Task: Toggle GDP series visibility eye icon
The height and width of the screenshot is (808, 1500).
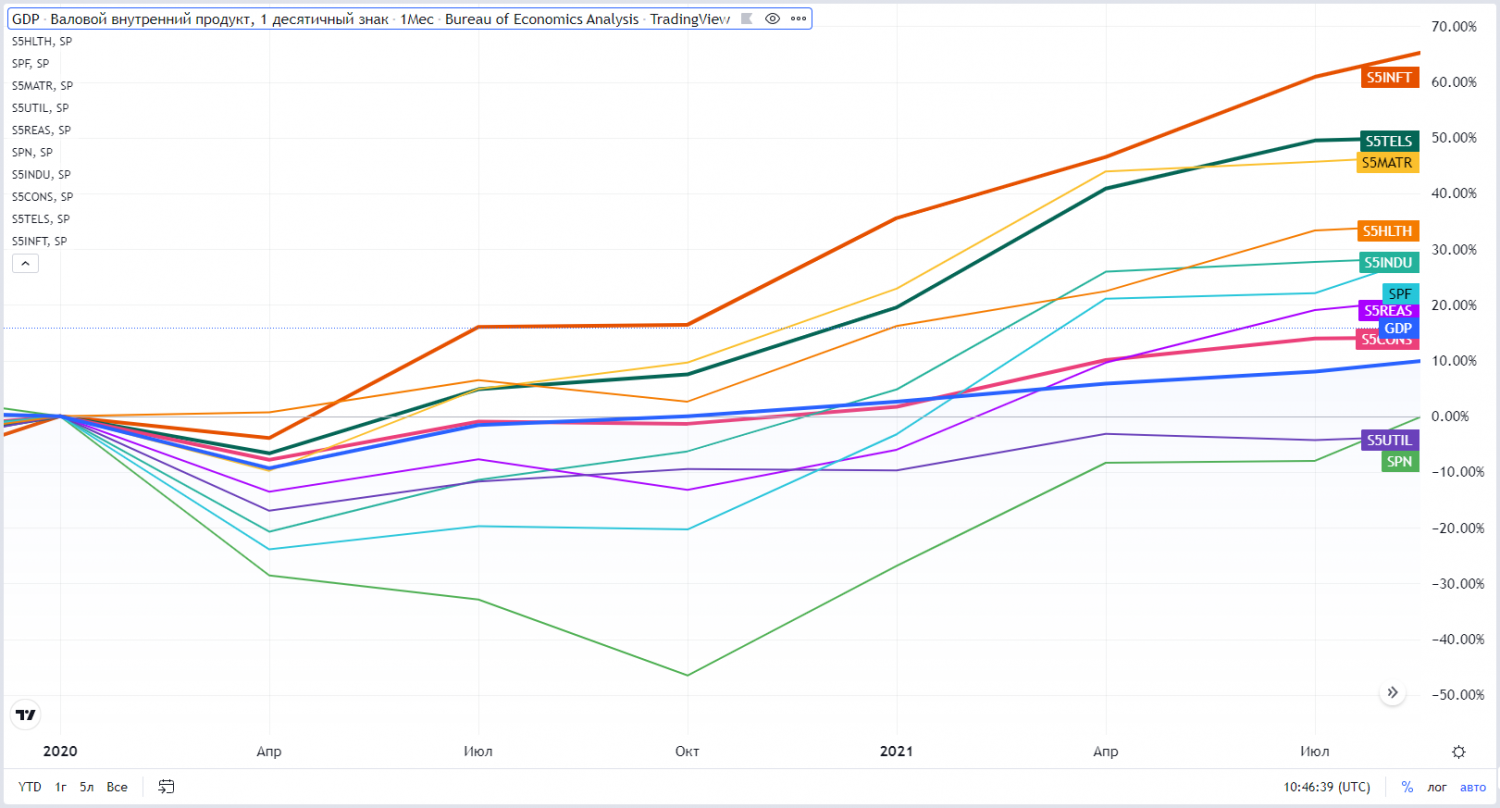Action: click(x=772, y=19)
